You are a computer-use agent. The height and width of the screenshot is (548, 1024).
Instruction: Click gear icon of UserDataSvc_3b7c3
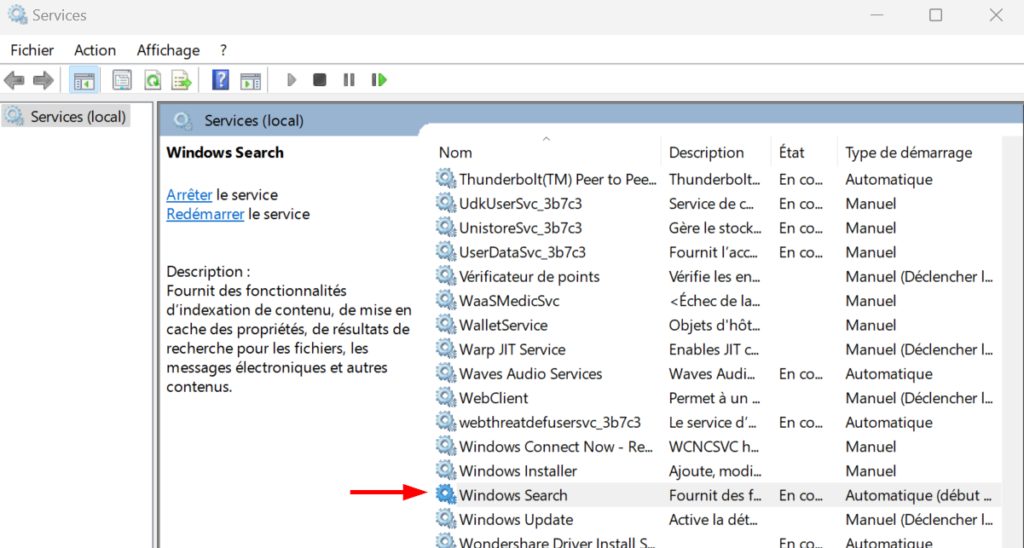tap(446, 251)
